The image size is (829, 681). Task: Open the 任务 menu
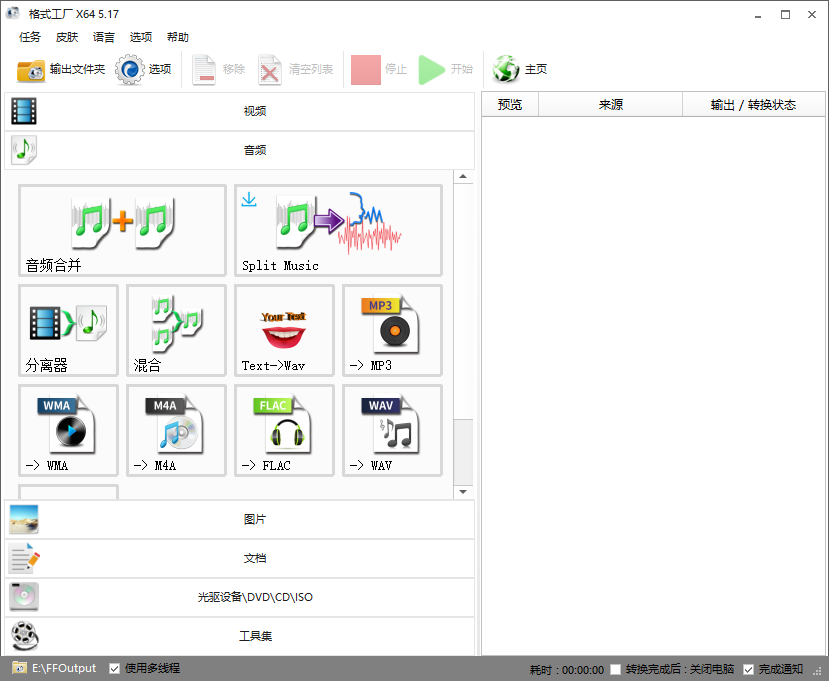30,37
